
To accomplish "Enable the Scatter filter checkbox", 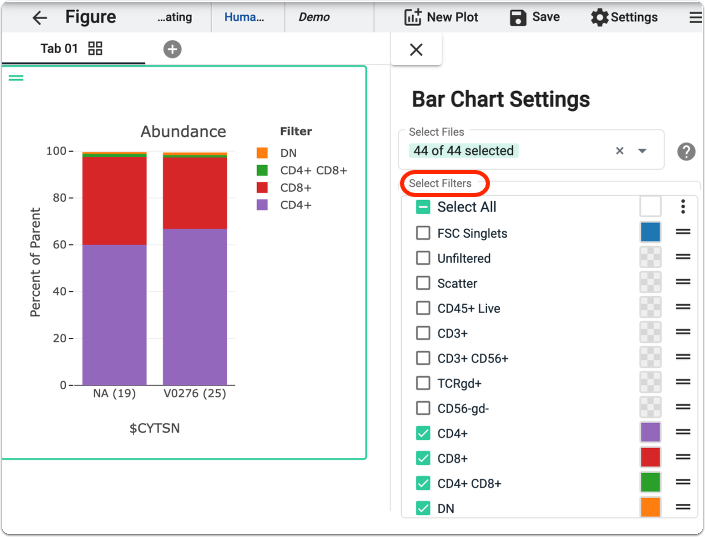I will 423,283.
